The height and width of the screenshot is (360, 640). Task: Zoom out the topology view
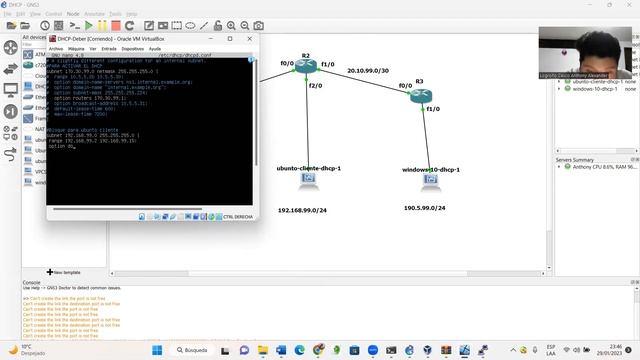[245, 26]
